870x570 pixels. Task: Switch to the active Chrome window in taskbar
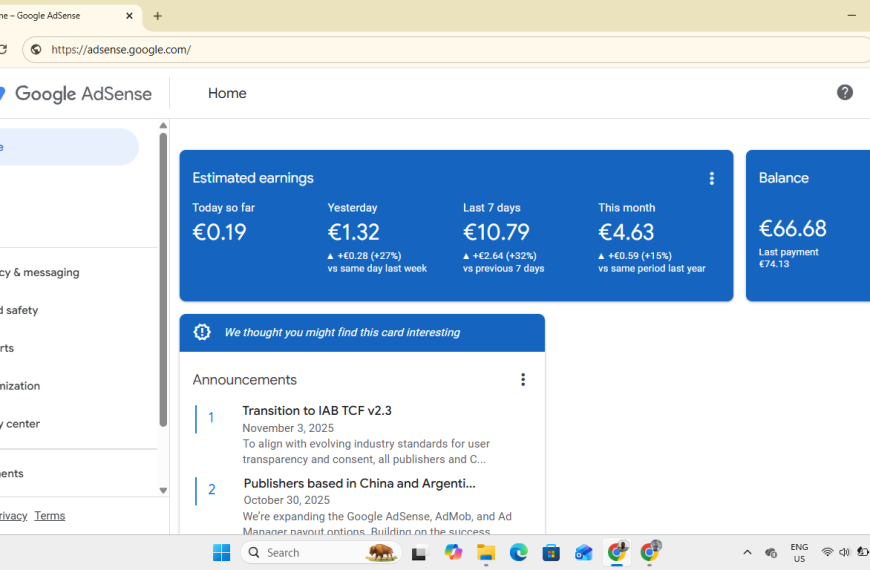[616, 552]
